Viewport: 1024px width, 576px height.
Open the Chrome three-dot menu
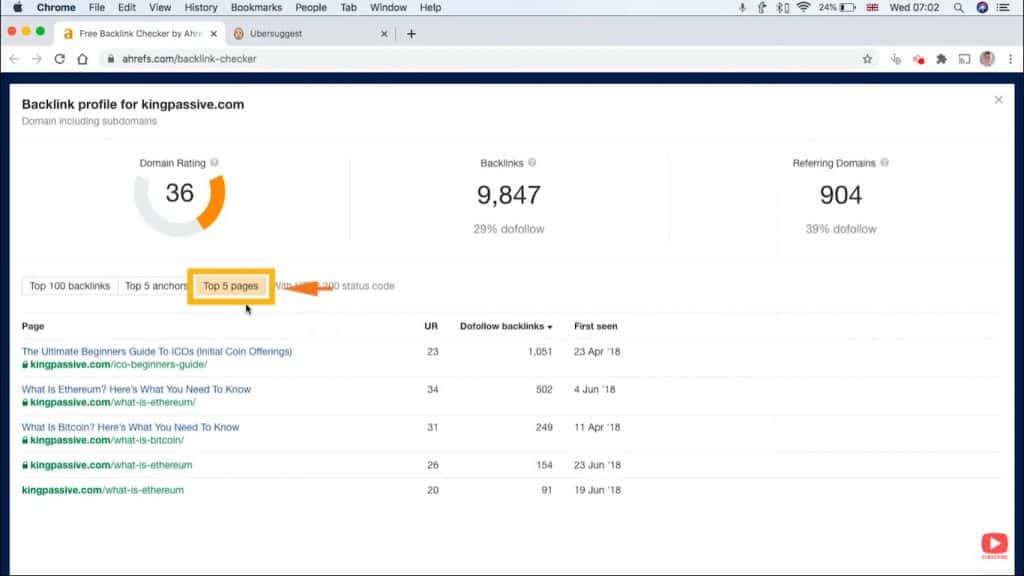(1010, 59)
